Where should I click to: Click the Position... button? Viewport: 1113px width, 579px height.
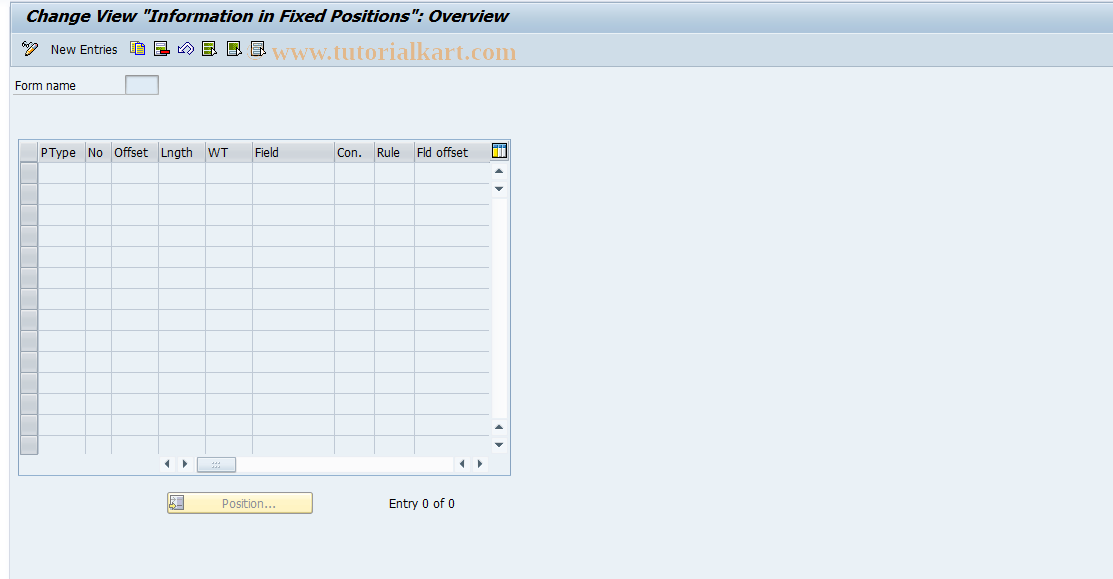[240, 503]
